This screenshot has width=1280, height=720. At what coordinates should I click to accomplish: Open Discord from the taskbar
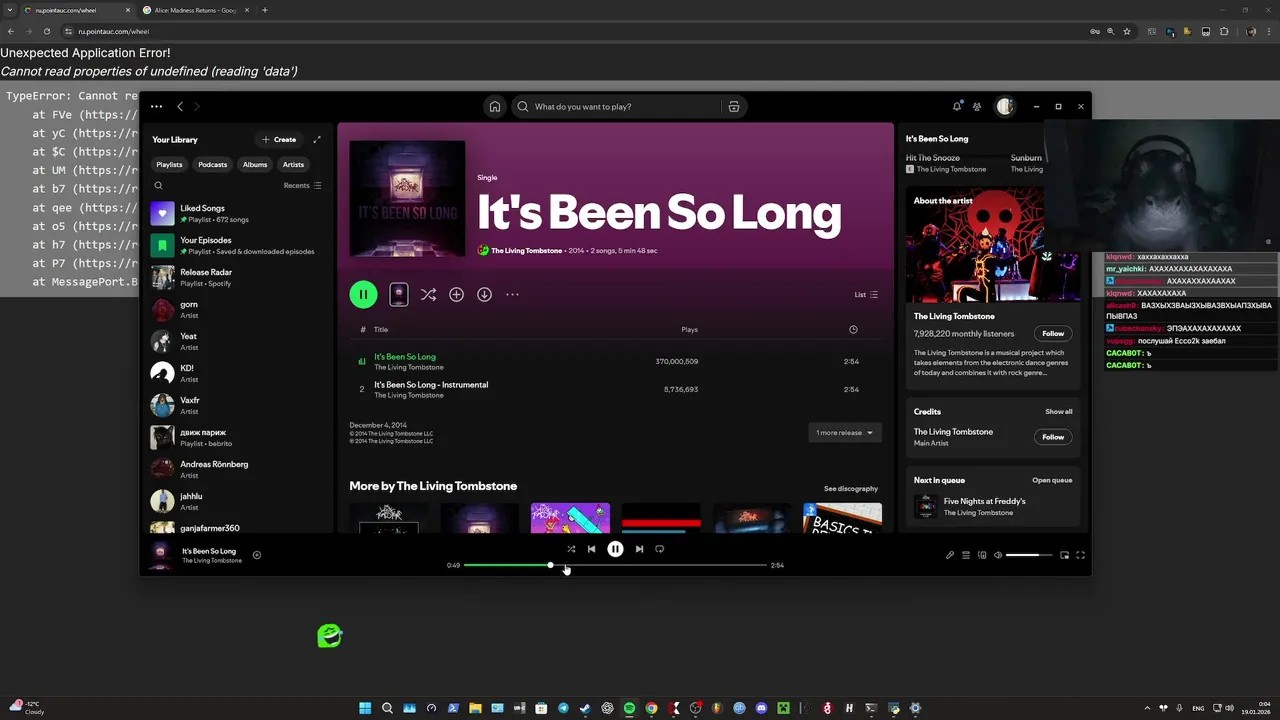coord(761,708)
